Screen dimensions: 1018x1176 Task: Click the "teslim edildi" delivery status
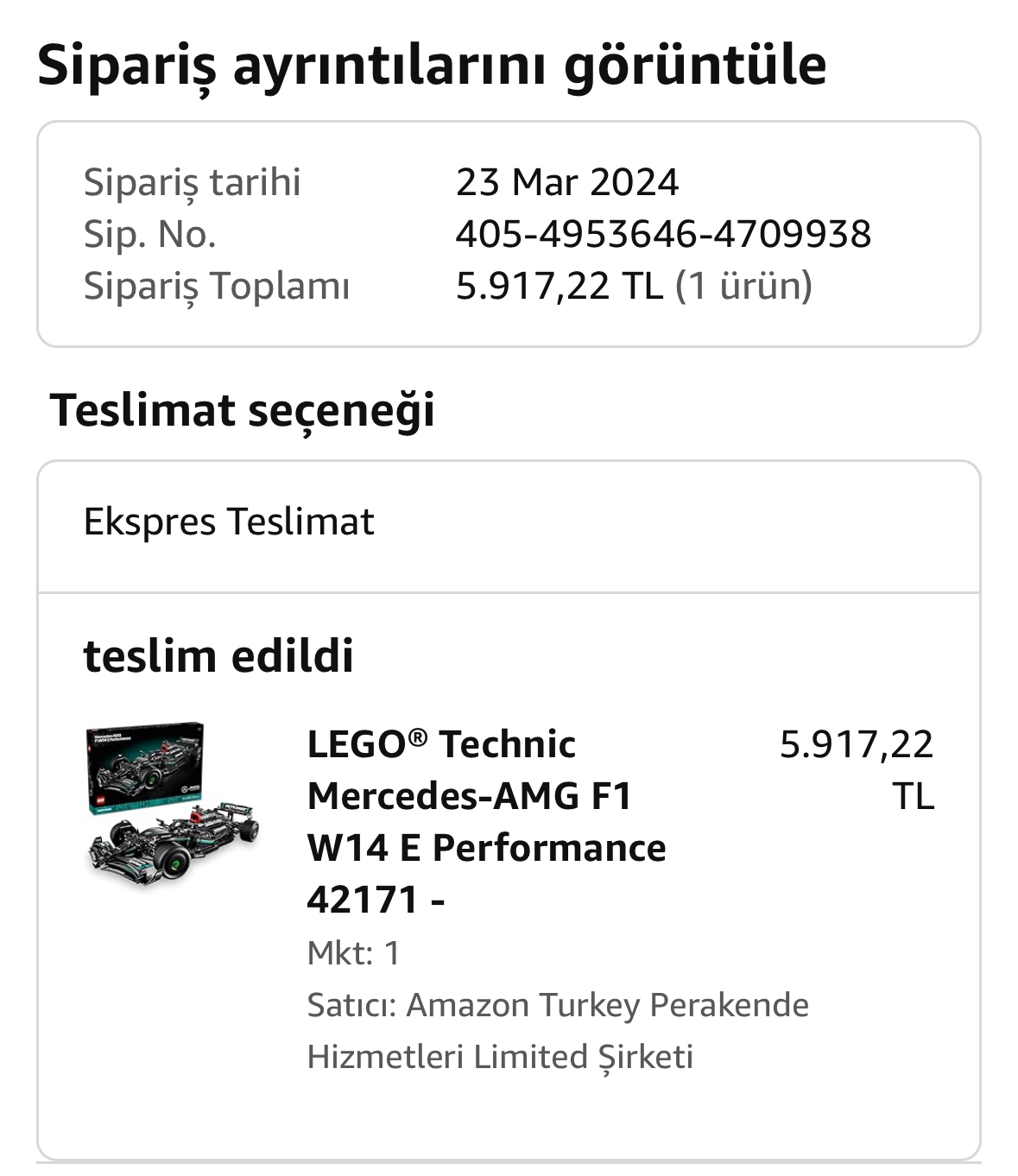(218, 655)
